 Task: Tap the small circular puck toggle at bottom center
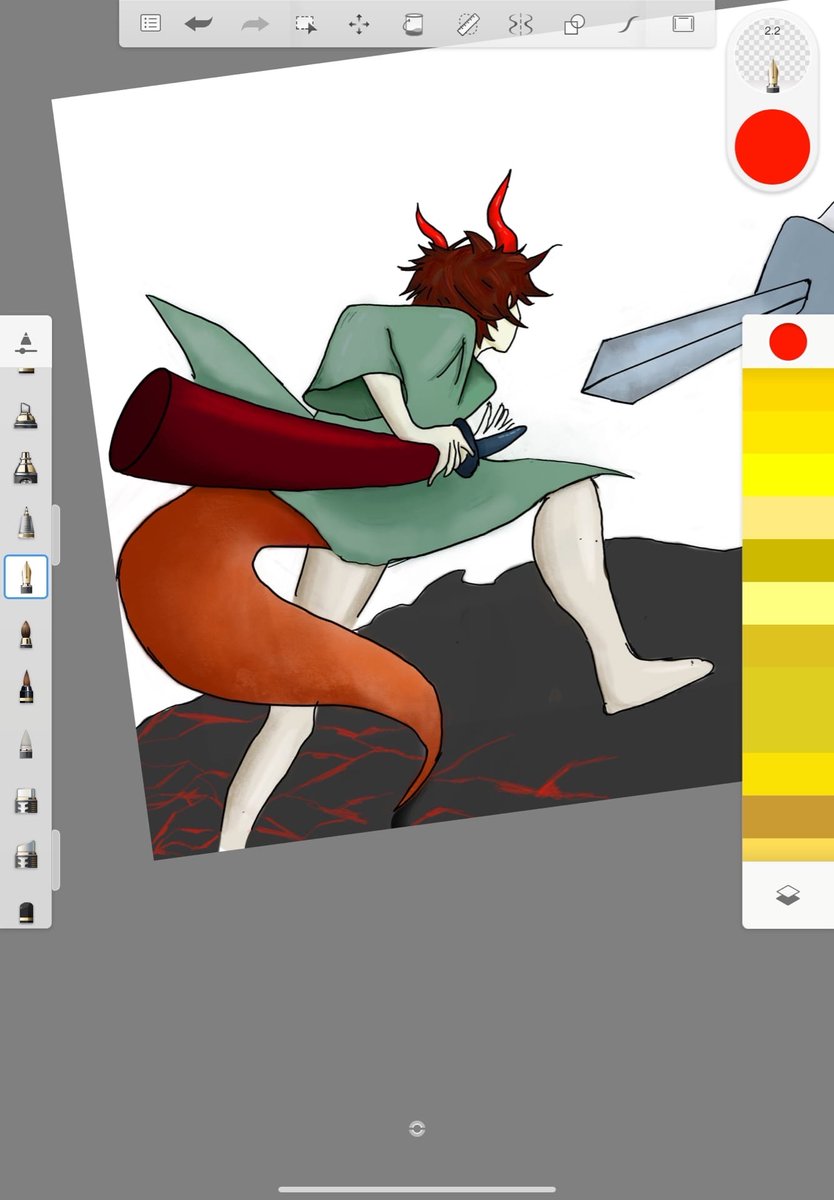[x=417, y=1129]
